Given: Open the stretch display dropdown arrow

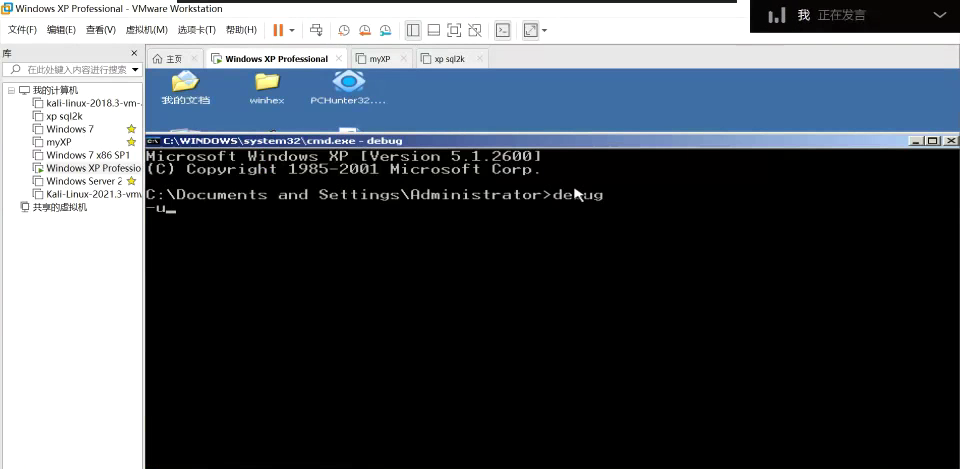Looking at the screenshot, I should [x=544, y=30].
